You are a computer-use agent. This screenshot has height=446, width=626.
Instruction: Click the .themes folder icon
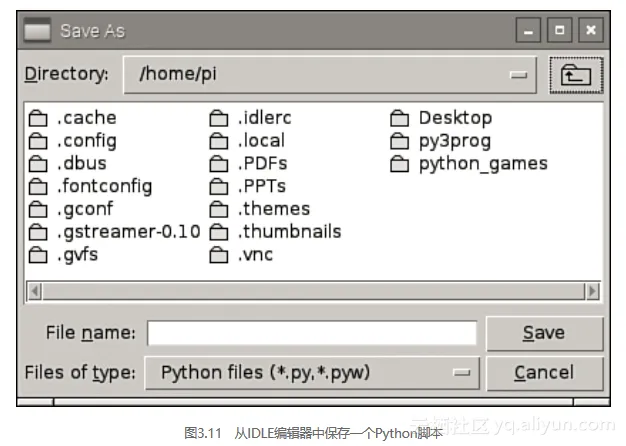pos(219,209)
